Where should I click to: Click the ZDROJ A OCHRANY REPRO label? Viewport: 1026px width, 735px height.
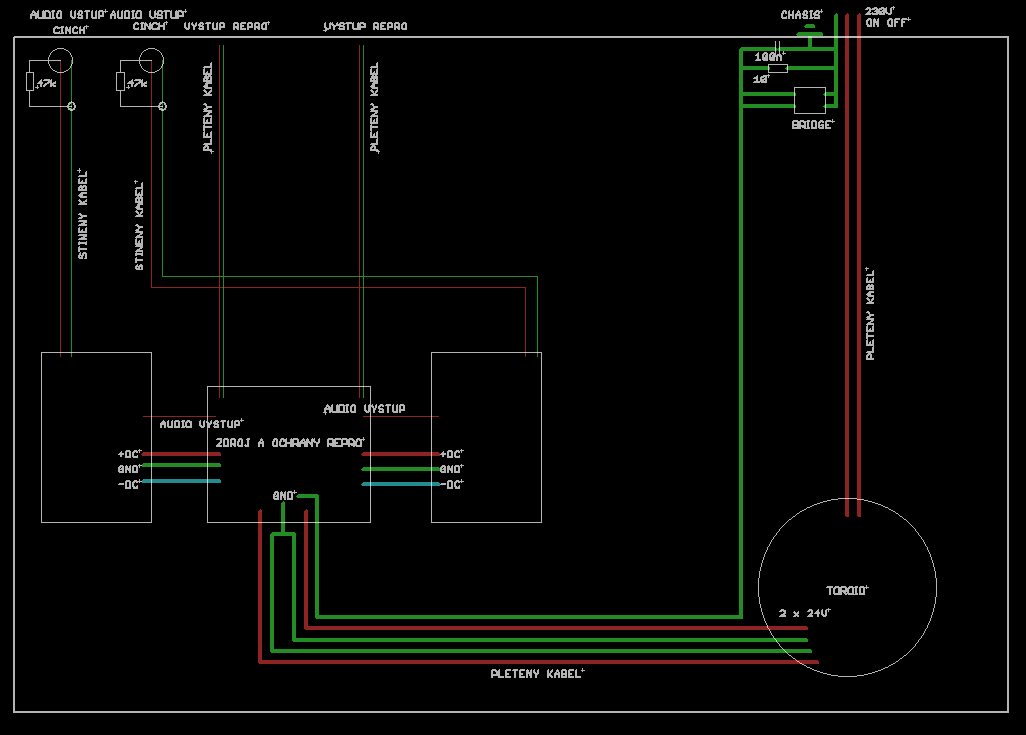(290, 443)
